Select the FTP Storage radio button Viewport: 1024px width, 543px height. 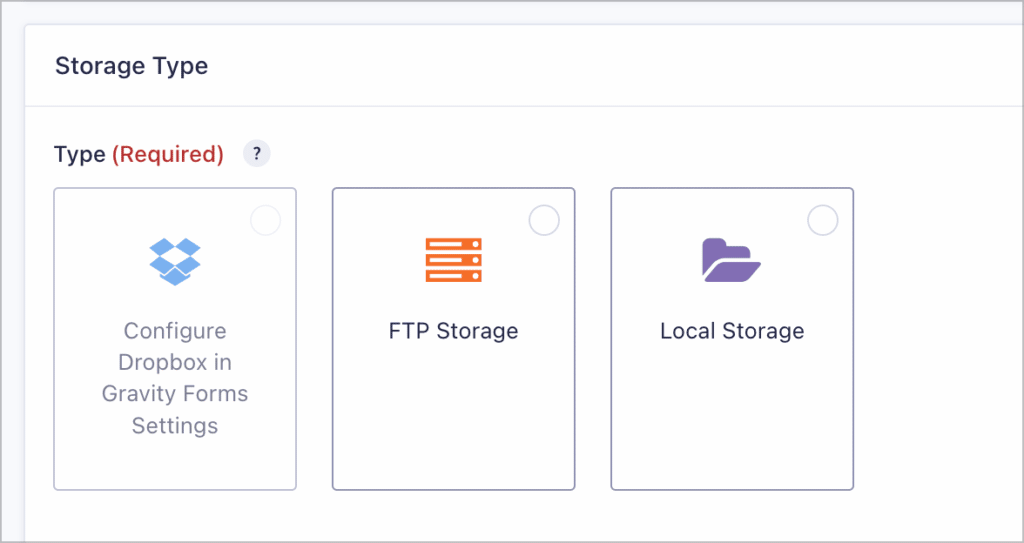pos(544,221)
